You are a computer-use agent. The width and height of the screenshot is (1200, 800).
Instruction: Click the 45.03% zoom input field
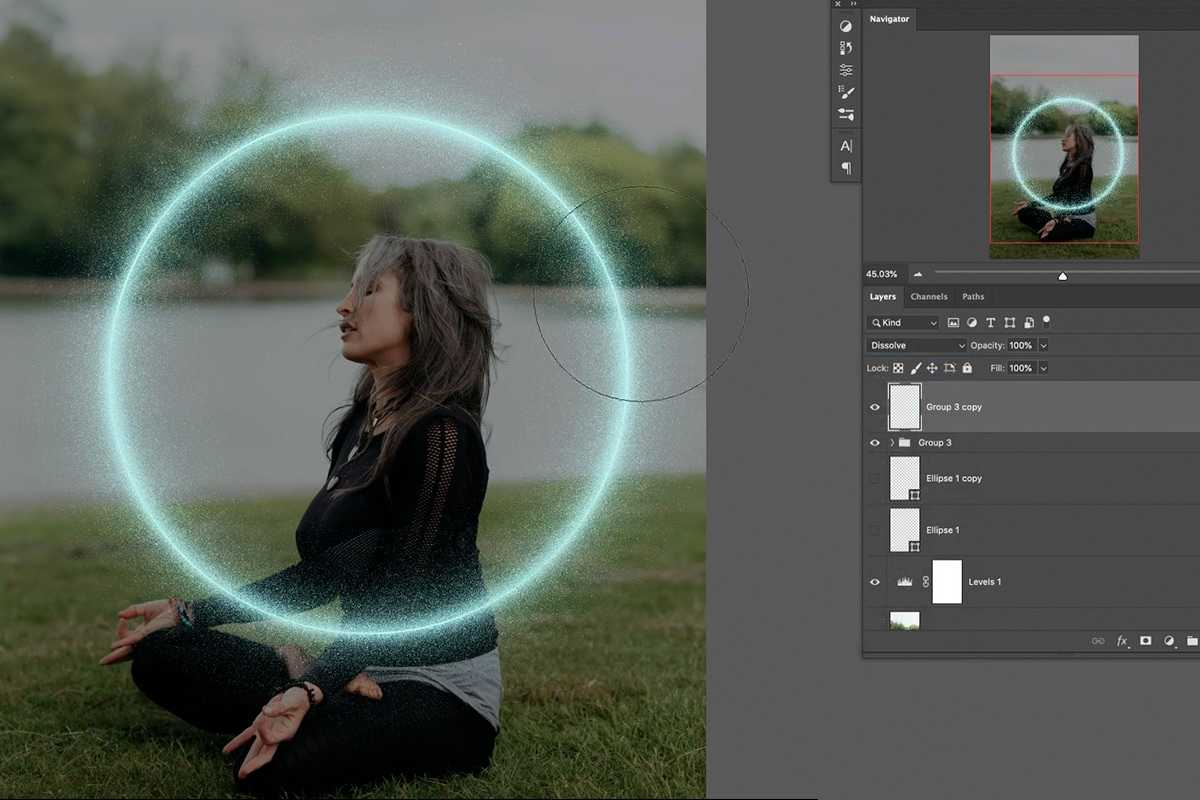[882, 274]
